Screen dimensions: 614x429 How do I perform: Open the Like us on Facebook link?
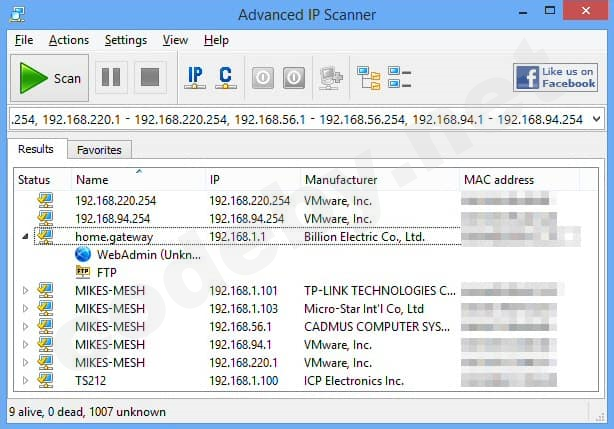point(555,78)
